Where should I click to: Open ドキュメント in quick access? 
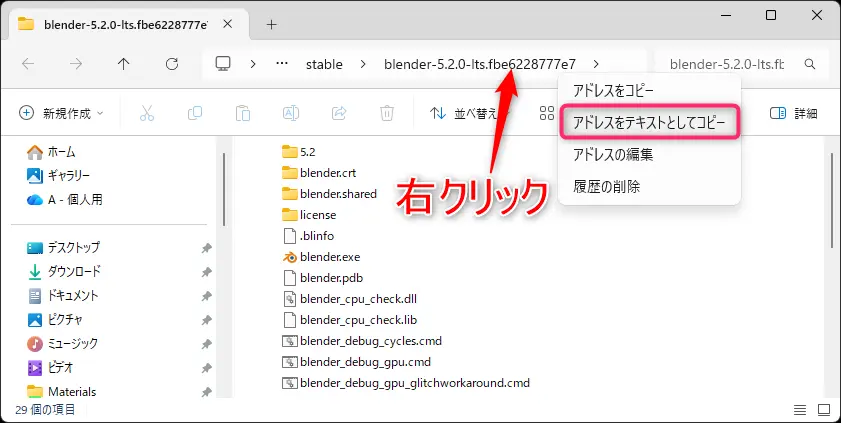click(x=63, y=295)
